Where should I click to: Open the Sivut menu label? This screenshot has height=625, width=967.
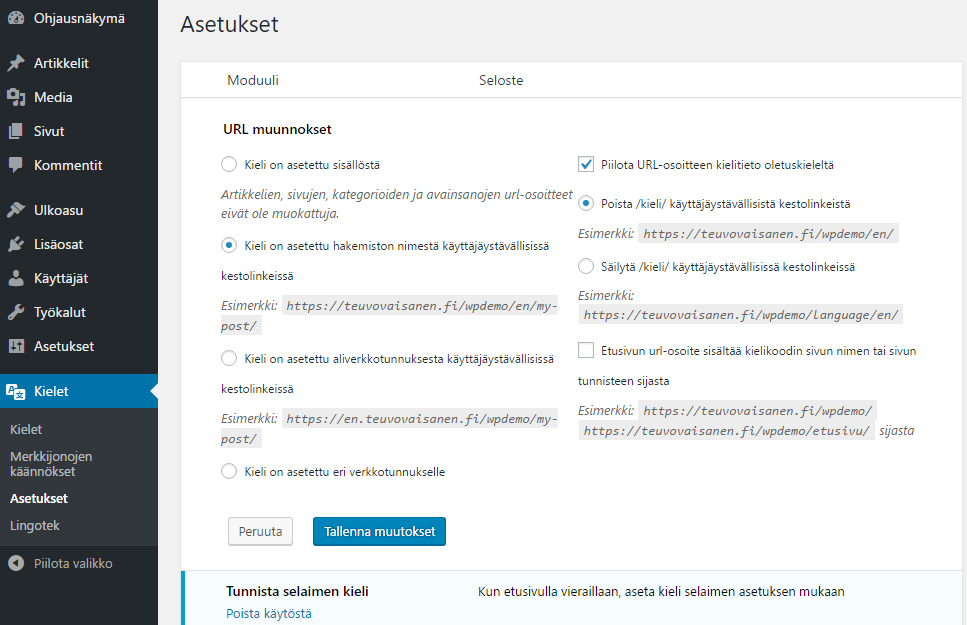[49, 131]
